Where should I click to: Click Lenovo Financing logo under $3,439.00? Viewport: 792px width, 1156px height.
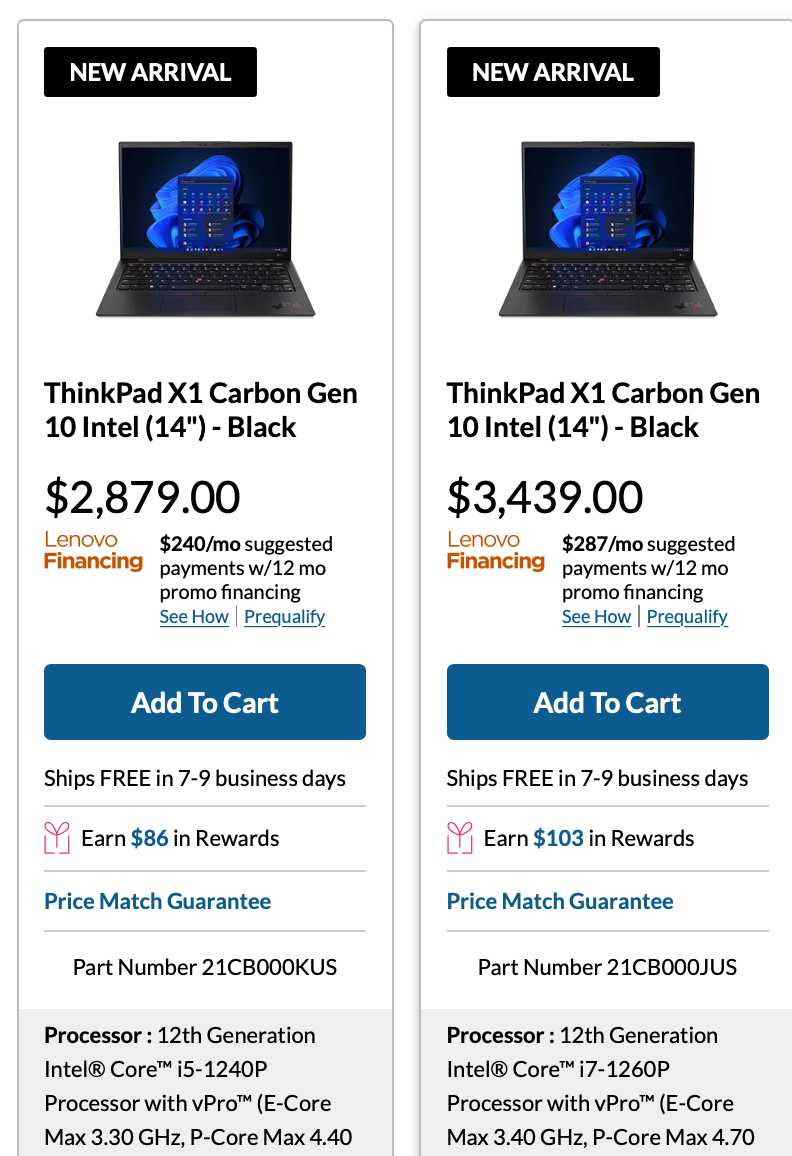coord(496,551)
